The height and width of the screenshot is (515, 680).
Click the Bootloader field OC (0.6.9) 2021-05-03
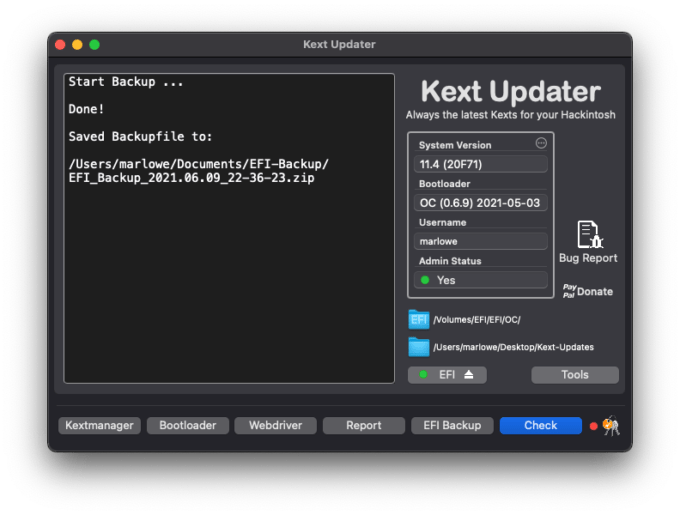click(x=481, y=203)
